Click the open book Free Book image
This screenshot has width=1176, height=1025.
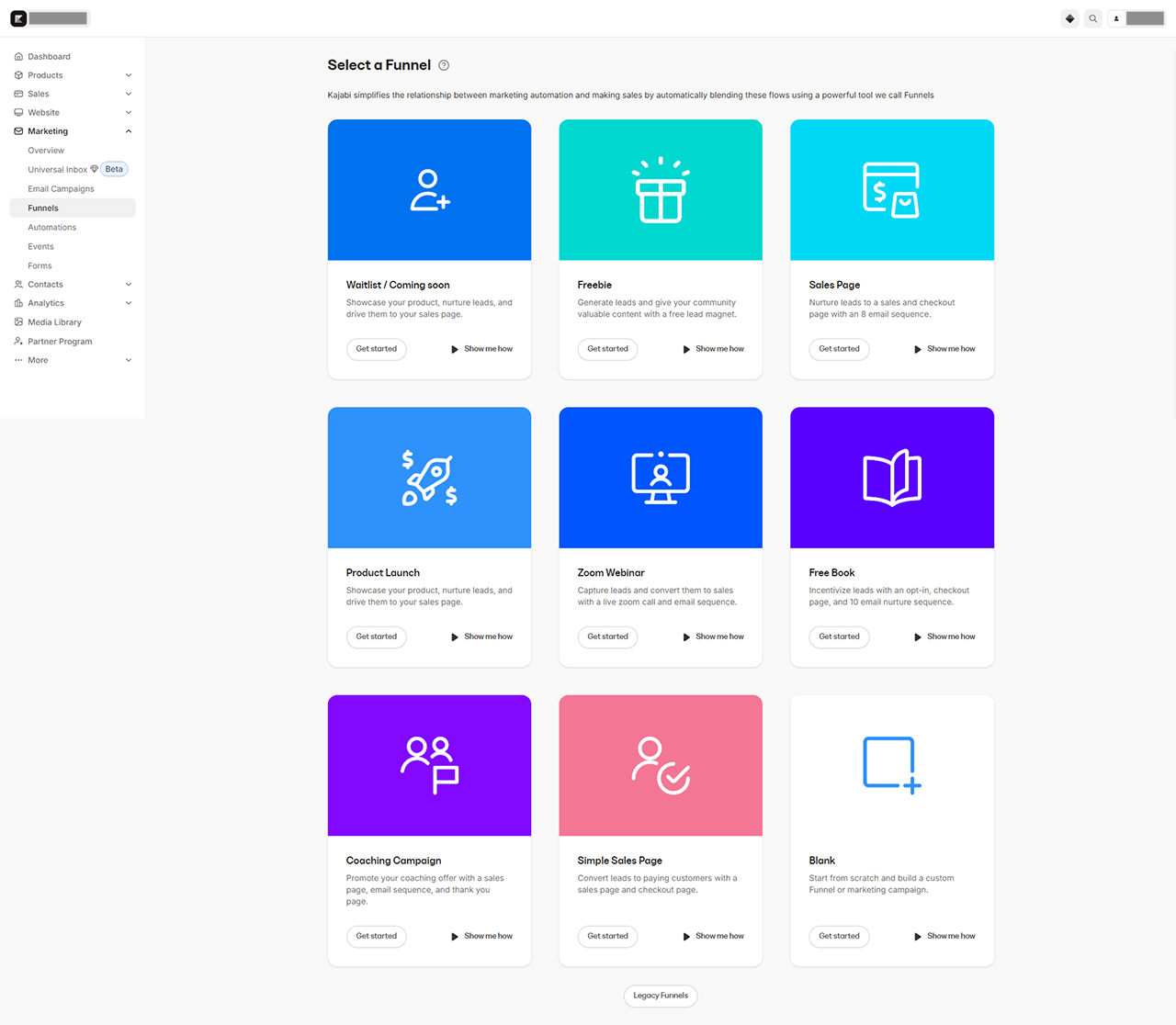click(891, 478)
